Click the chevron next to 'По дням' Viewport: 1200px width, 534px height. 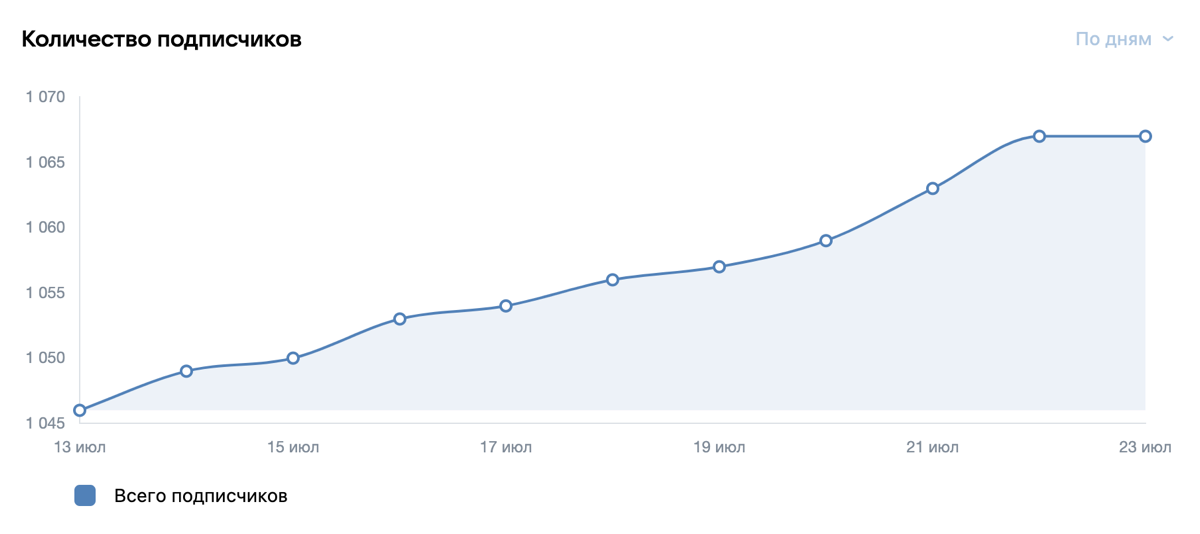[1167, 40]
